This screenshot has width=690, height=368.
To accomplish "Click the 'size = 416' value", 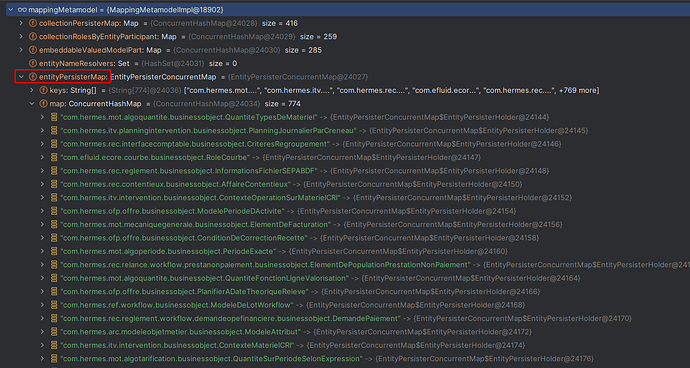I will point(280,23).
